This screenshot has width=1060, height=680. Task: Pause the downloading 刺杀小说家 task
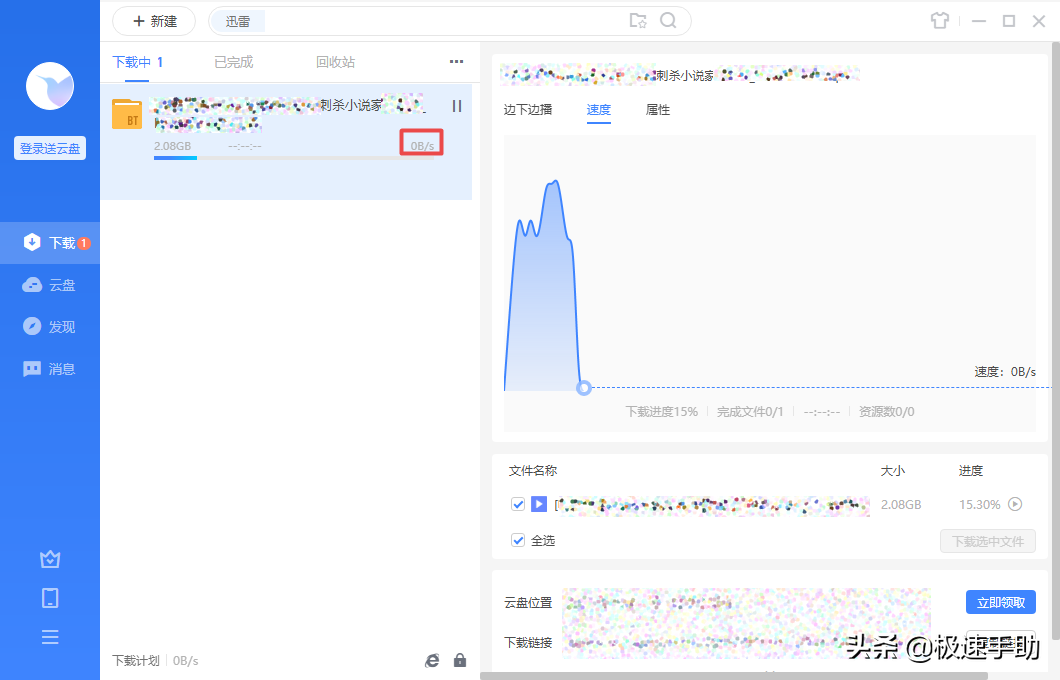(456, 106)
